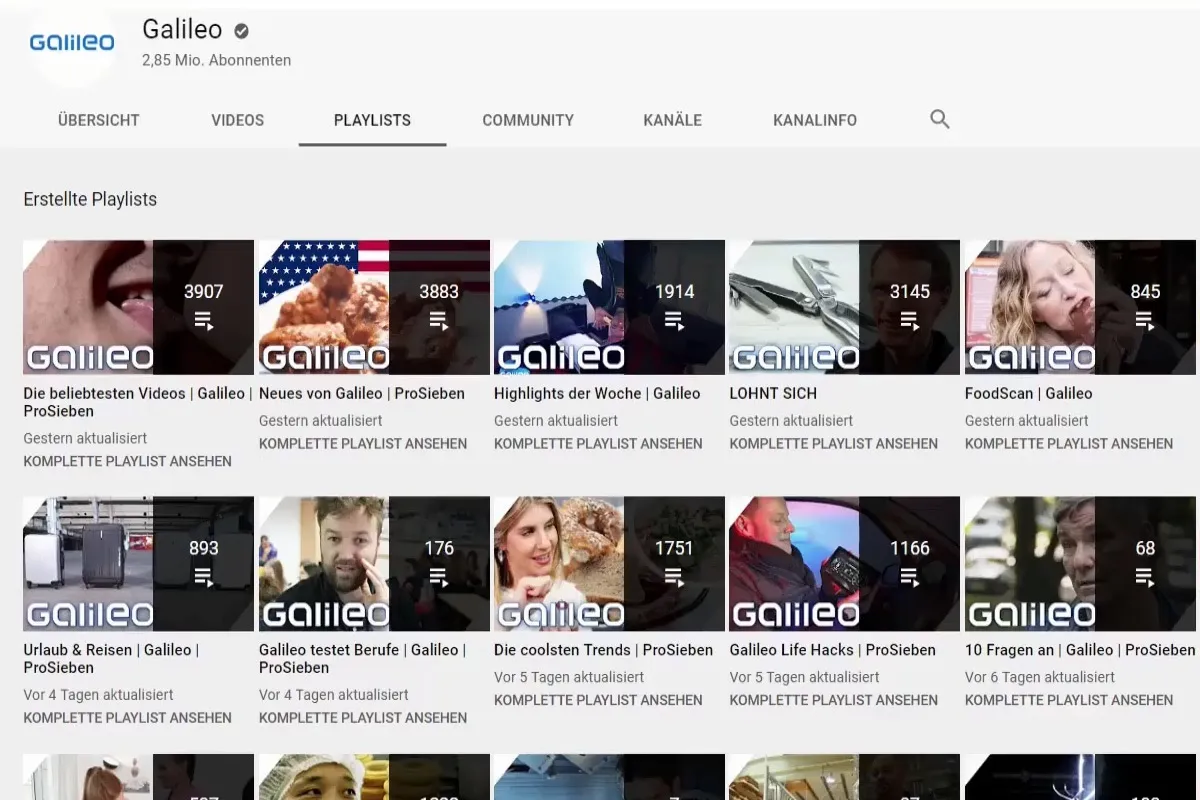Image resolution: width=1200 pixels, height=800 pixels.
Task: Click 'Vor 5 Tagen aktualisiert' under Die coolsten Trends
Action: point(569,677)
